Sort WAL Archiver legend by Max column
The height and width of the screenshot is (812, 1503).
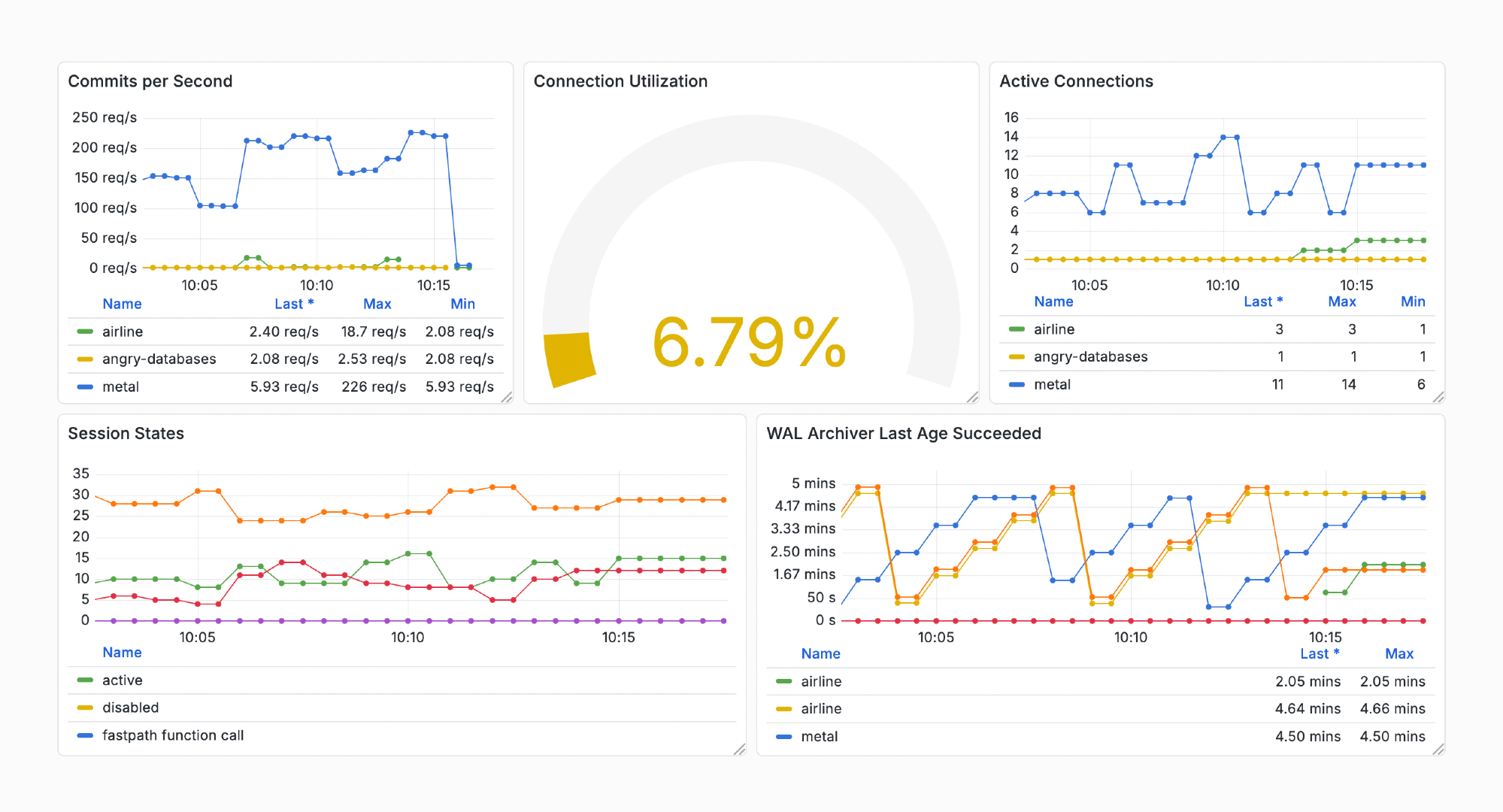click(x=1398, y=653)
